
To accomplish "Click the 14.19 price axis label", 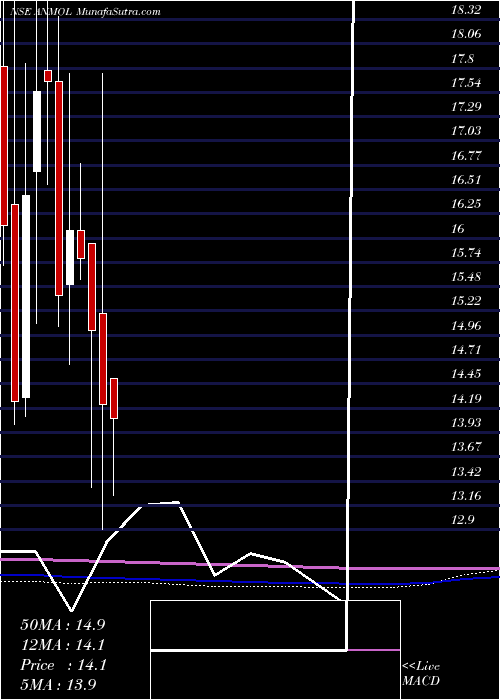I will [x=466, y=399].
